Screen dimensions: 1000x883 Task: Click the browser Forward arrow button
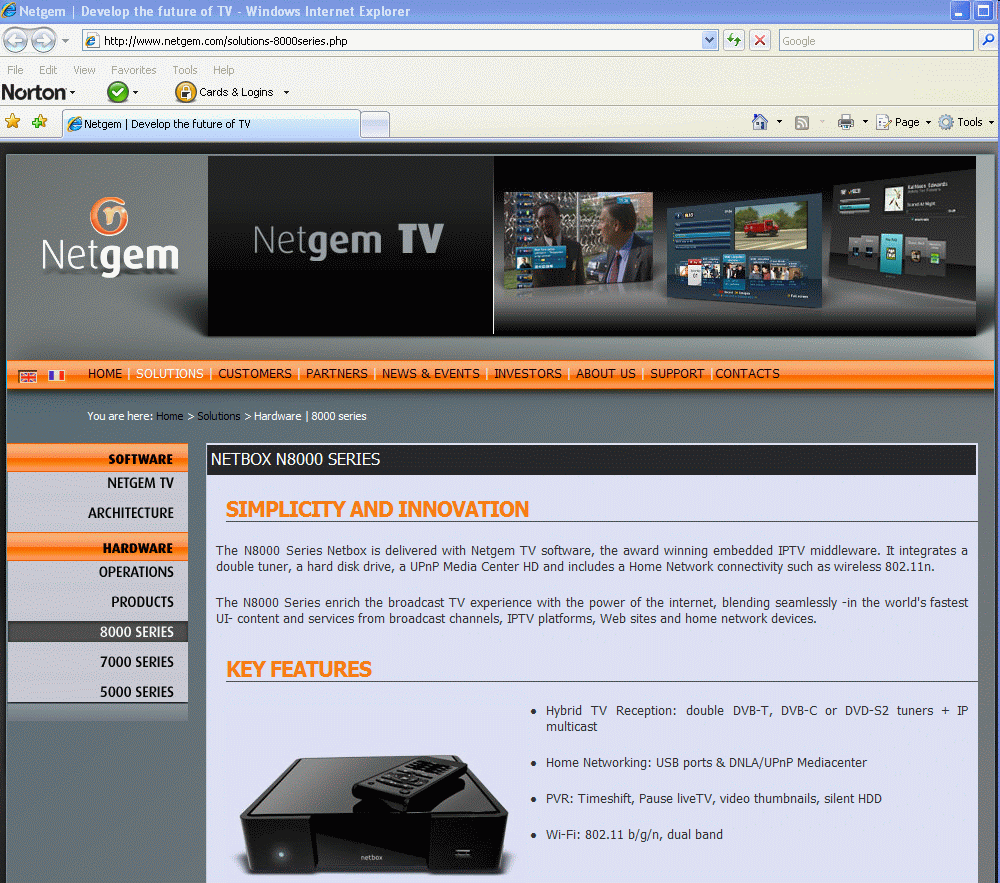coord(43,41)
